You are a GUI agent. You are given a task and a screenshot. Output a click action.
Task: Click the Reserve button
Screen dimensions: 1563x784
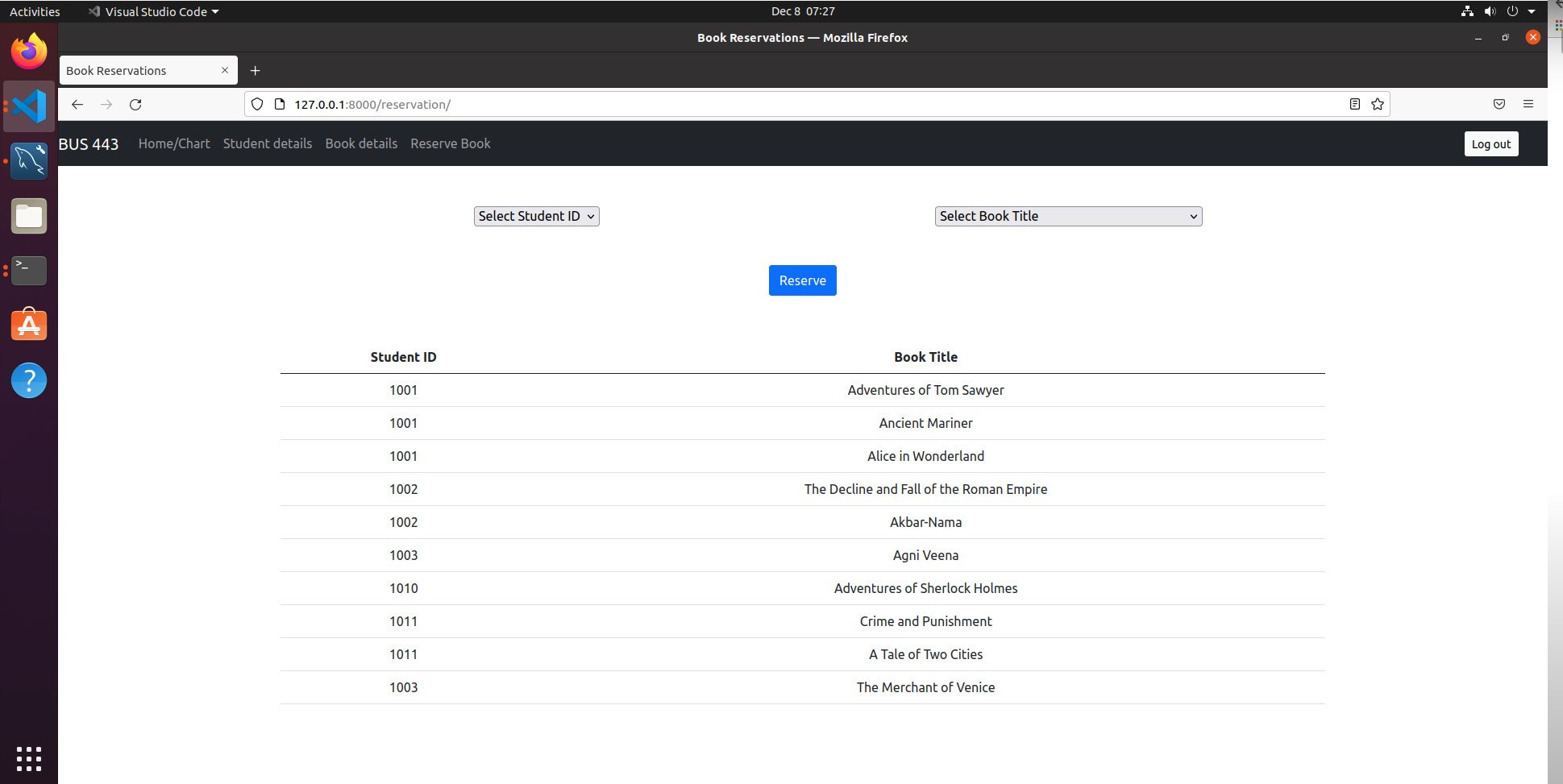pyautogui.click(x=802, y=280)
